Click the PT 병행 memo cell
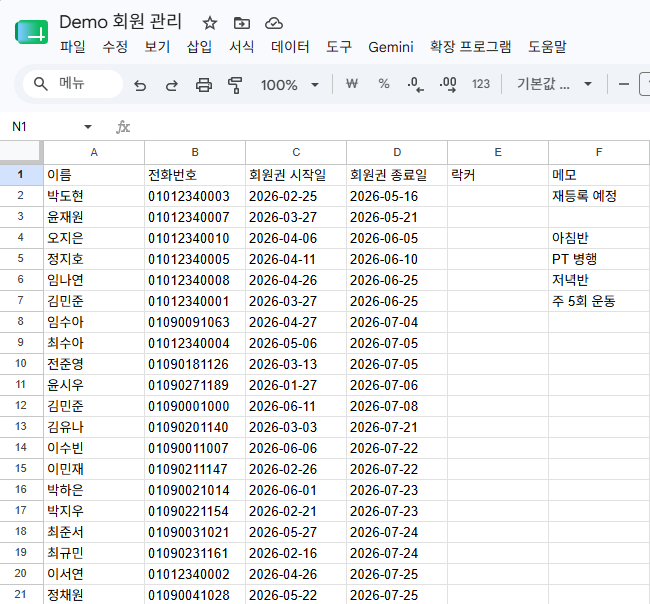 (x=599, y=259)
